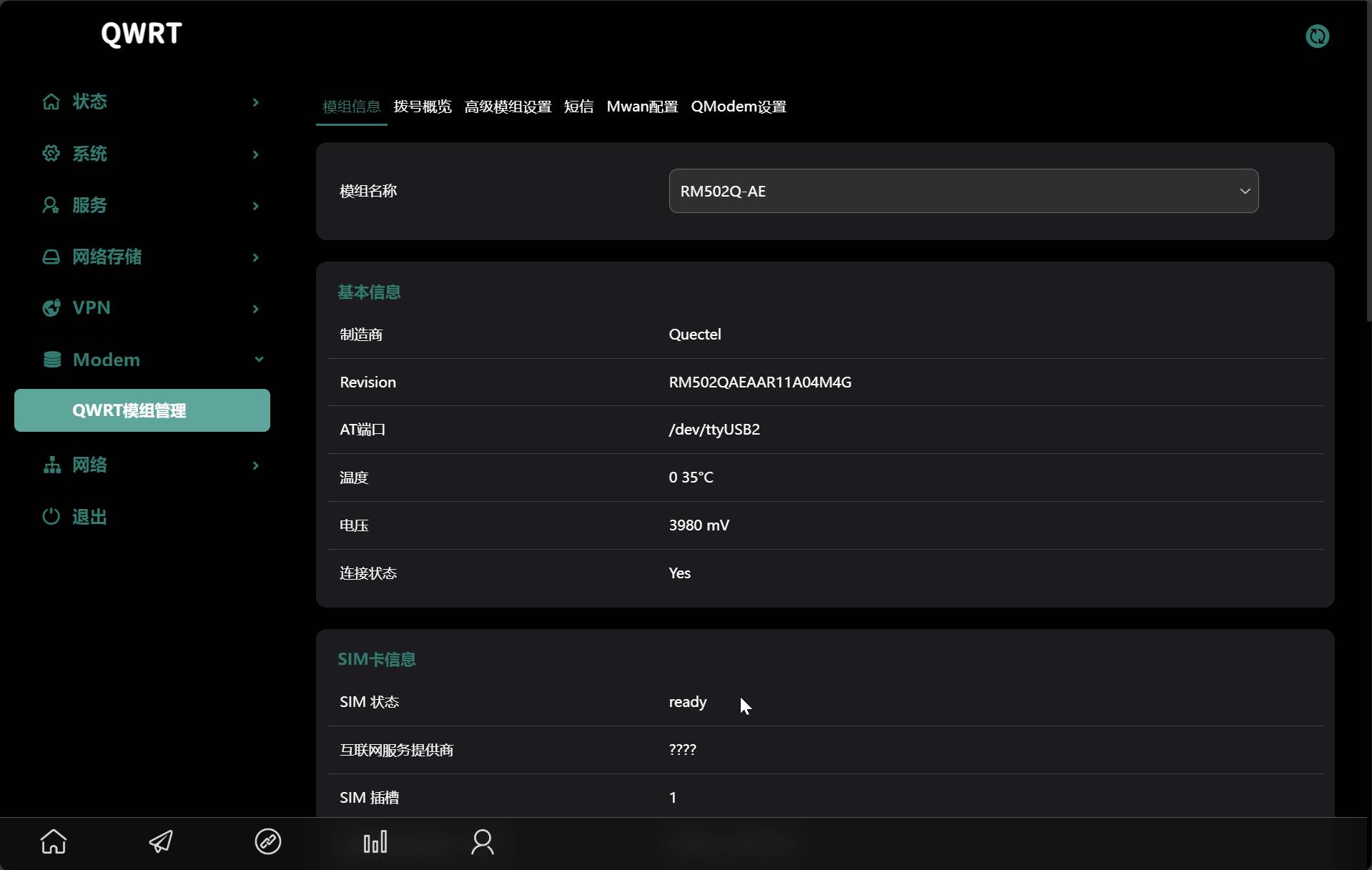This screenshot has width=1372, height=870.
Task: Click the link icon in bottom bar
Action: tap(268, 841)
